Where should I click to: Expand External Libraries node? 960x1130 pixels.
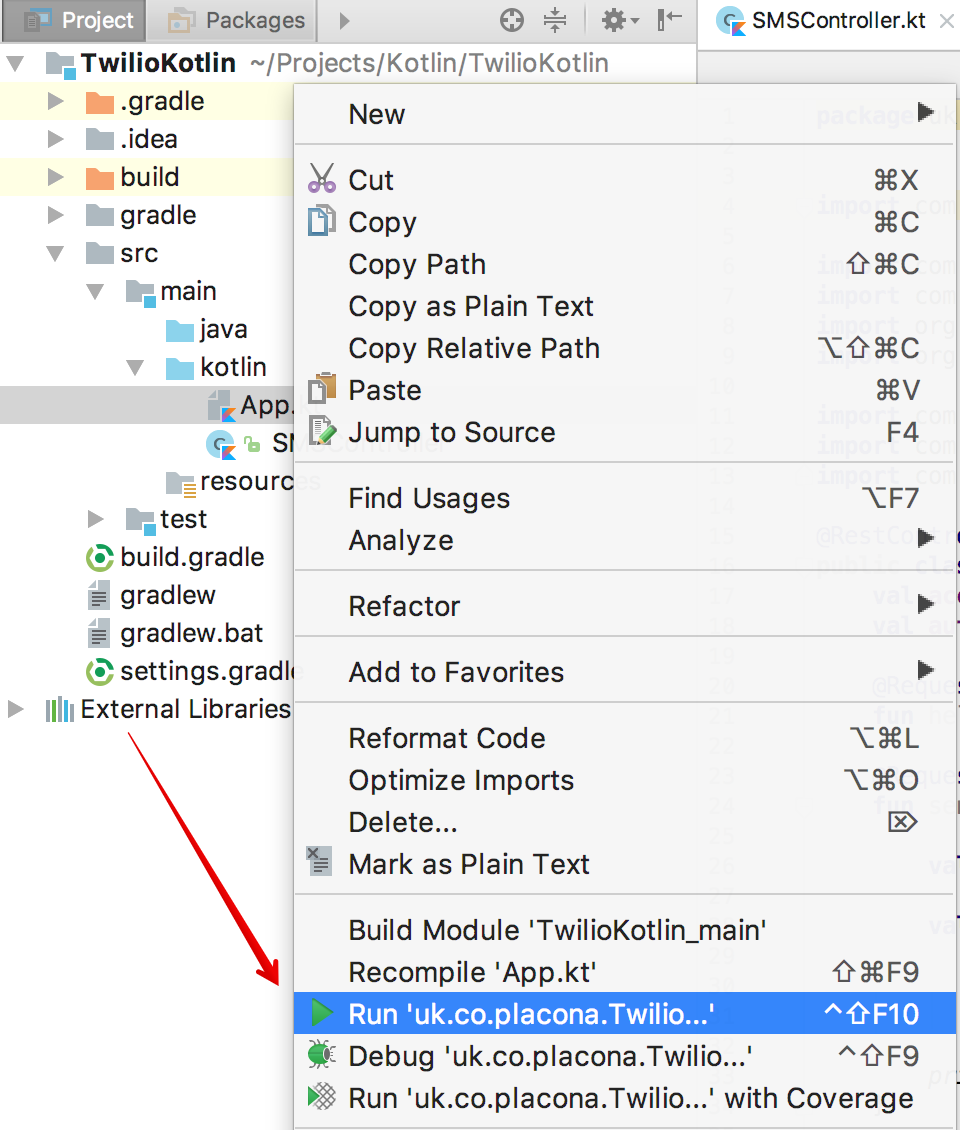coord(15,710)
